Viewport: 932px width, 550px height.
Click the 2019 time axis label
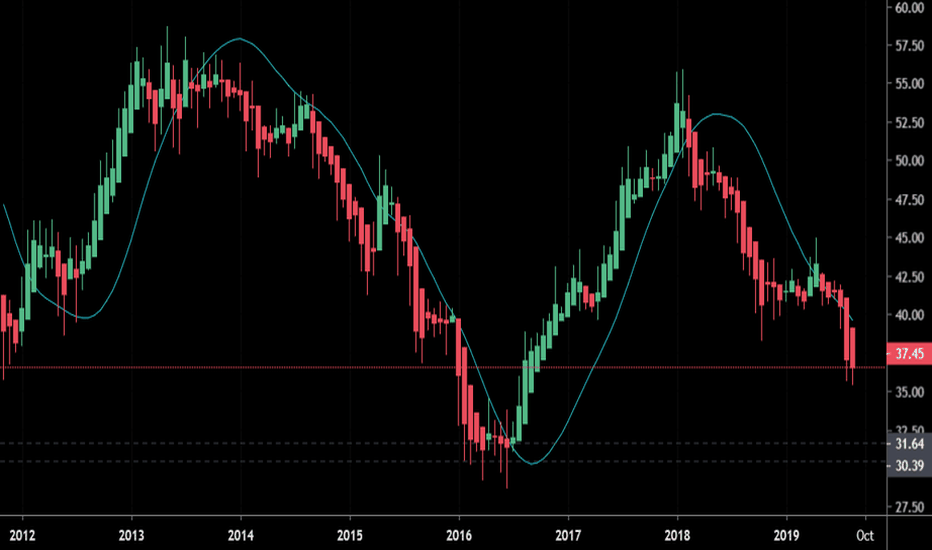coord(786,536)
